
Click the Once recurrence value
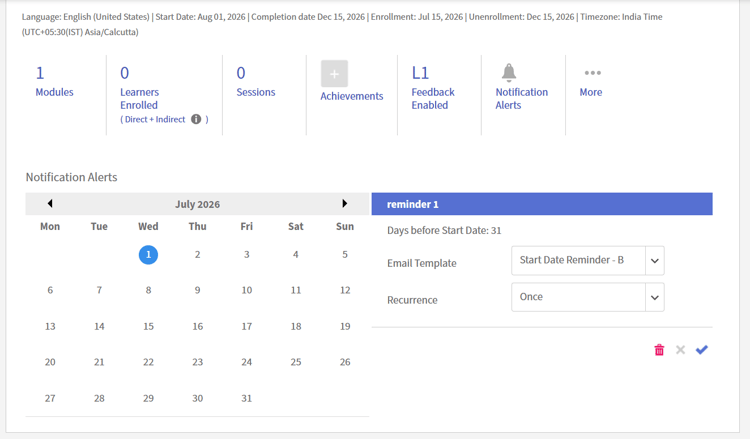pyautogui.click(x=531, y=296)
